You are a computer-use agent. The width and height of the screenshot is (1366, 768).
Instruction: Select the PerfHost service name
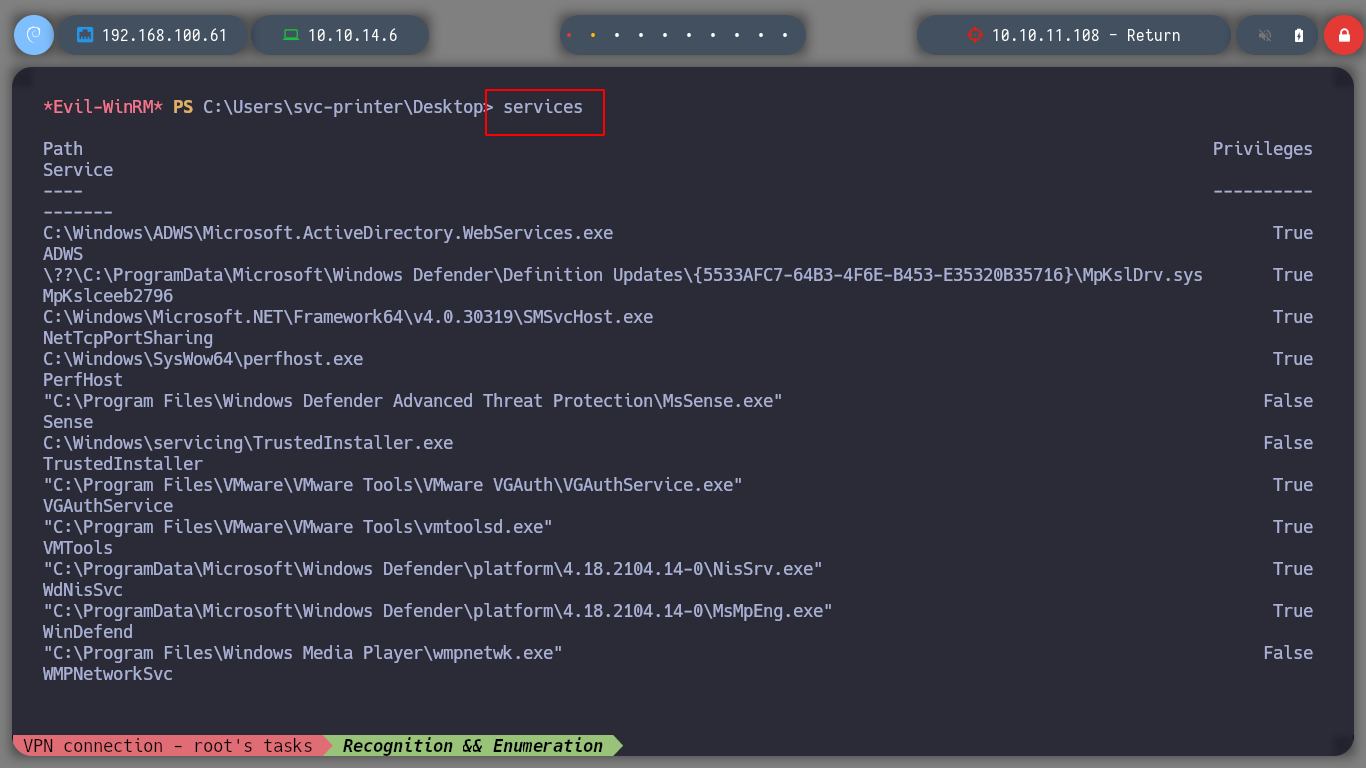pyautogui.click(x=83, y=380)
